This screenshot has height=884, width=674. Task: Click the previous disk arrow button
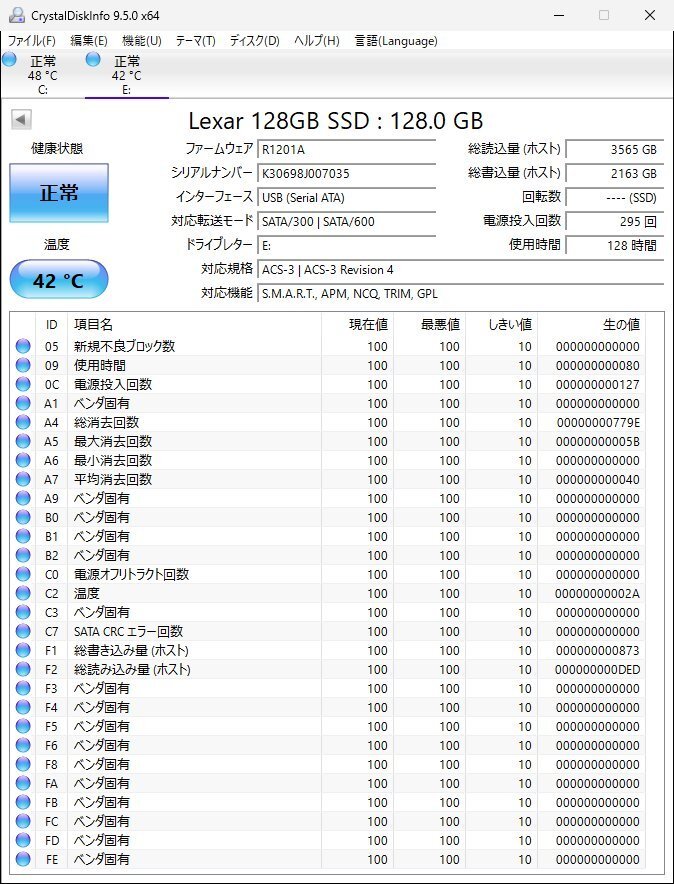(x=21, y=120)
